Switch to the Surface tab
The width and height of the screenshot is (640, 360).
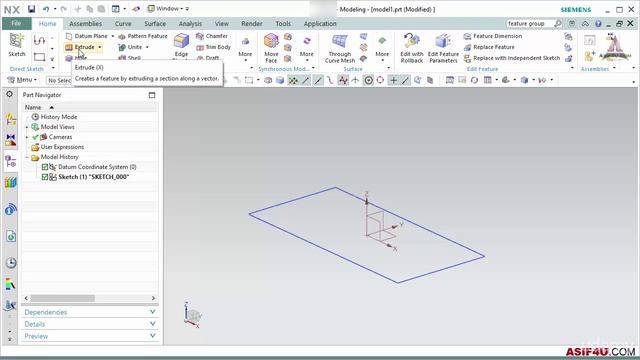click(x=155, y=24)
